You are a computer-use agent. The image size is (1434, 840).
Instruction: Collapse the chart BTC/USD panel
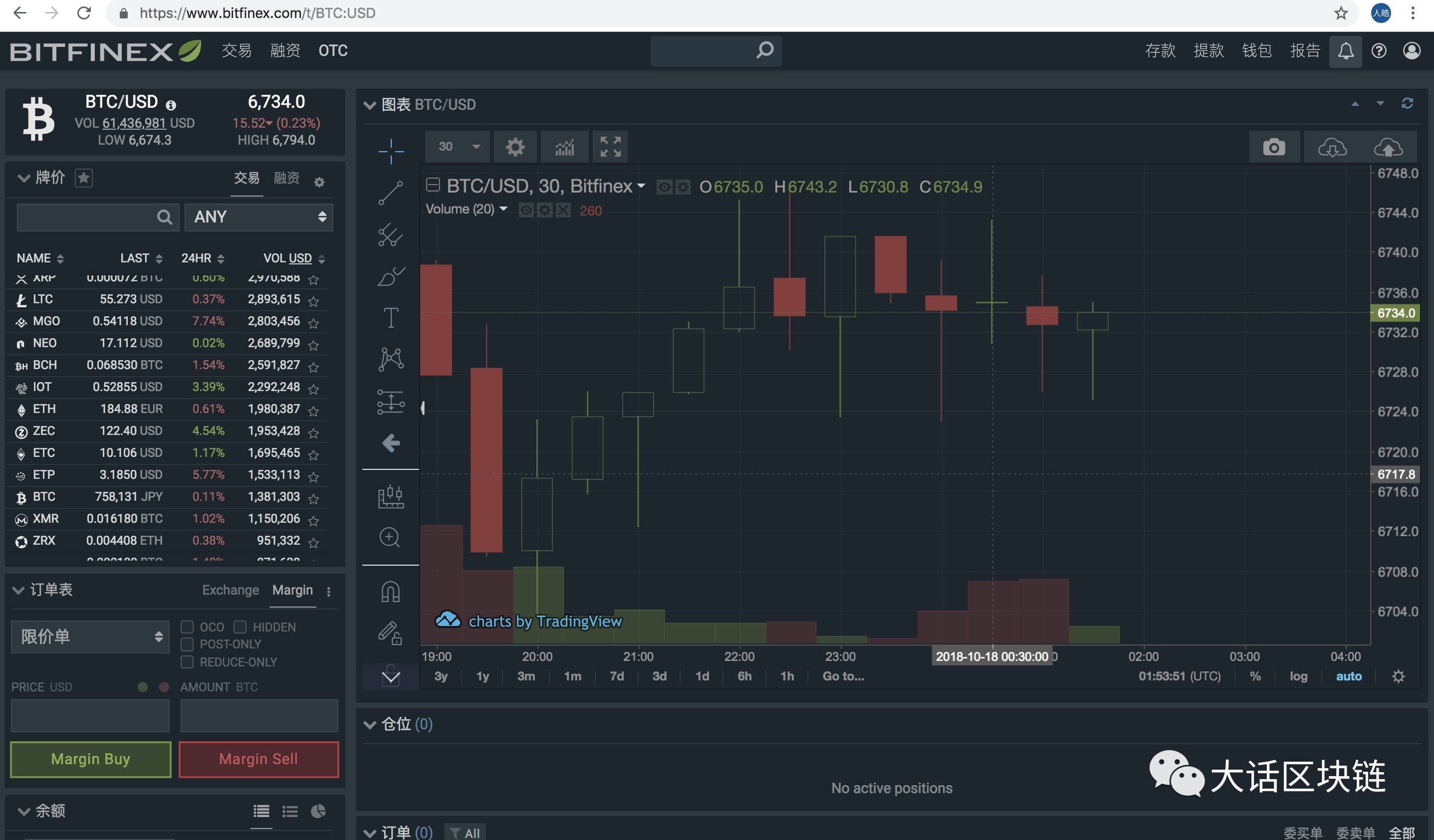tap(370, 105)
